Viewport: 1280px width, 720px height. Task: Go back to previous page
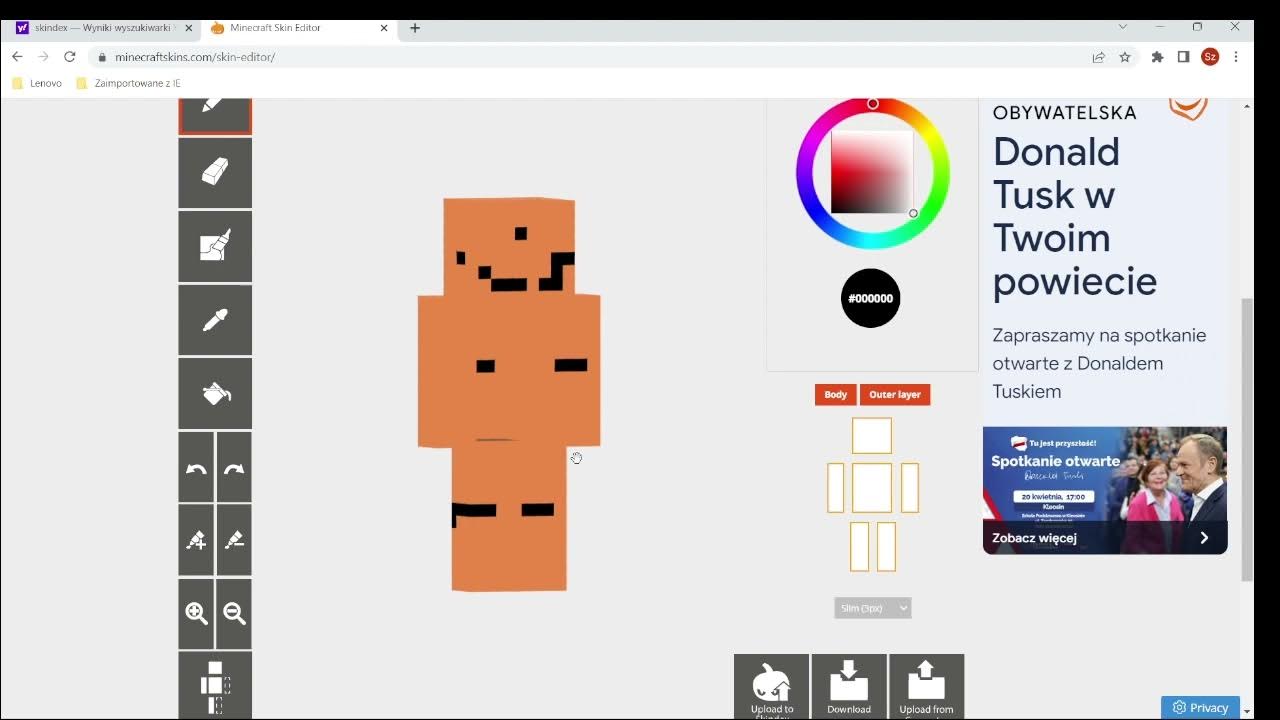pos(17,57)
